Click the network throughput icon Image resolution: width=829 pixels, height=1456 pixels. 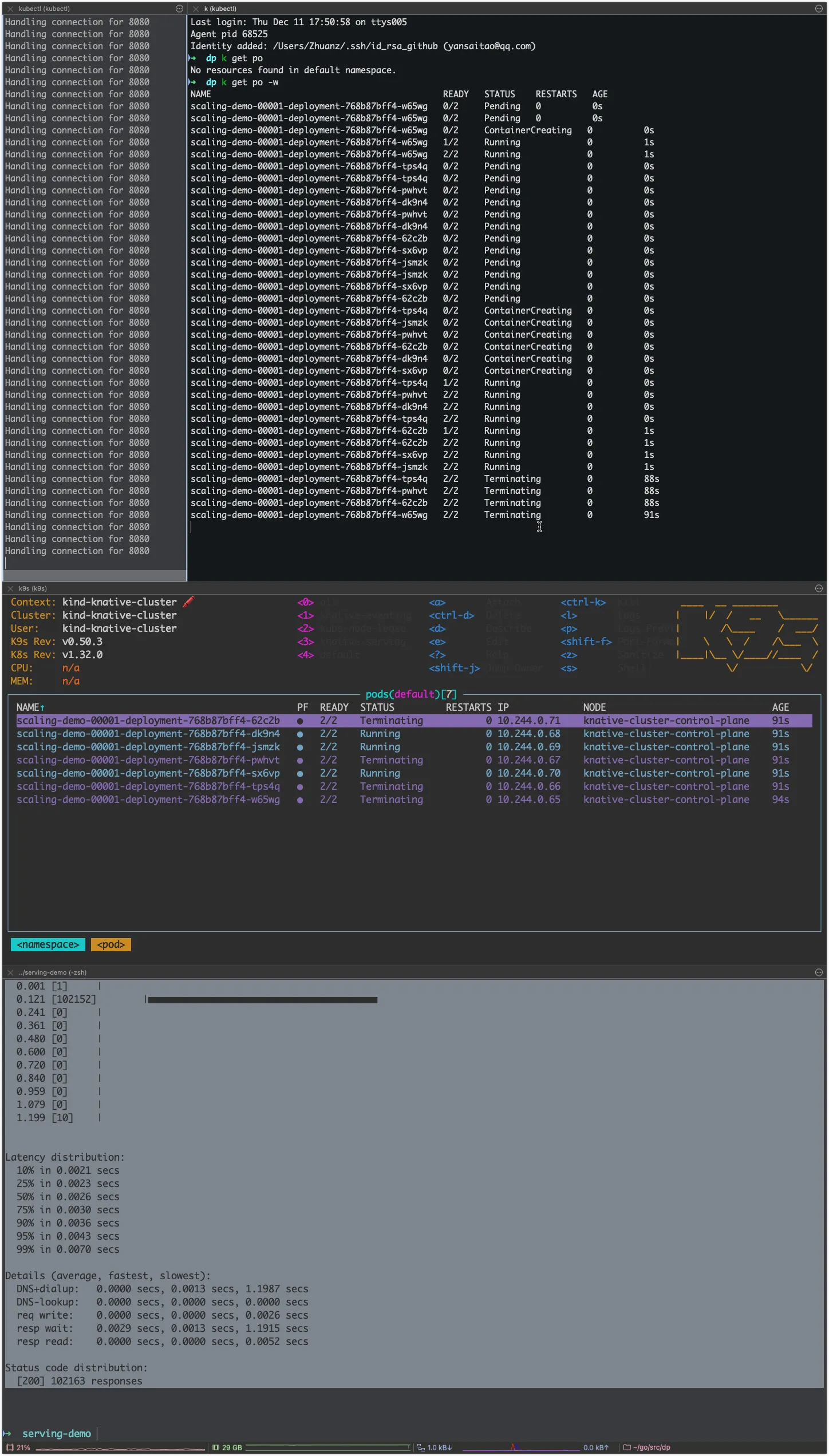click(x=421, y=1447)
